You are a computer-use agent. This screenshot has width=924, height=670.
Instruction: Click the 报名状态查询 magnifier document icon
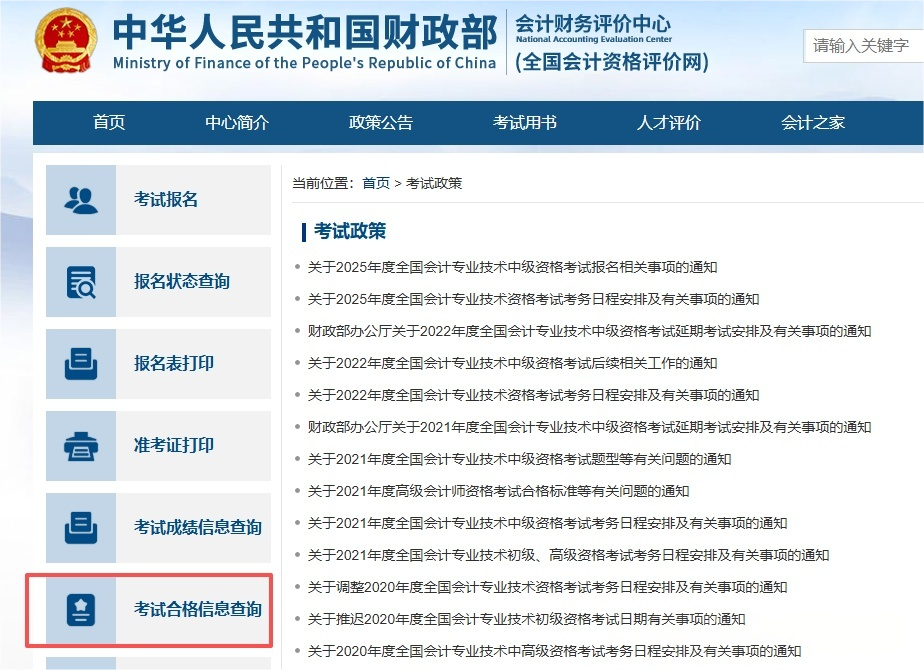point(80,281)
